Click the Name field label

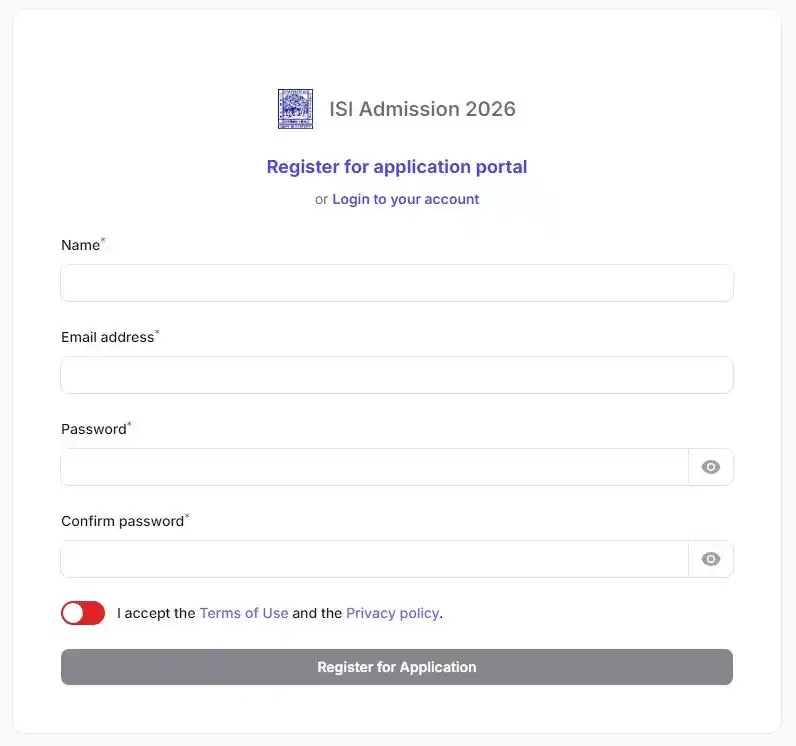(x=81, y=245)
